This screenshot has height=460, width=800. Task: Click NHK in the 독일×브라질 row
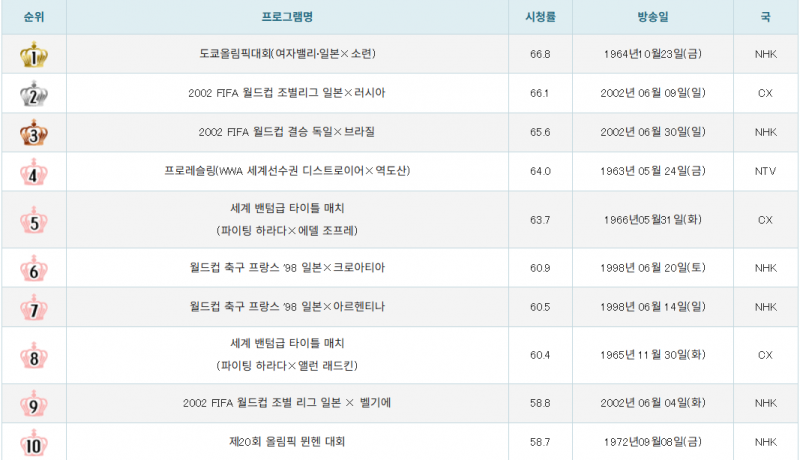(x=765, y=132)
